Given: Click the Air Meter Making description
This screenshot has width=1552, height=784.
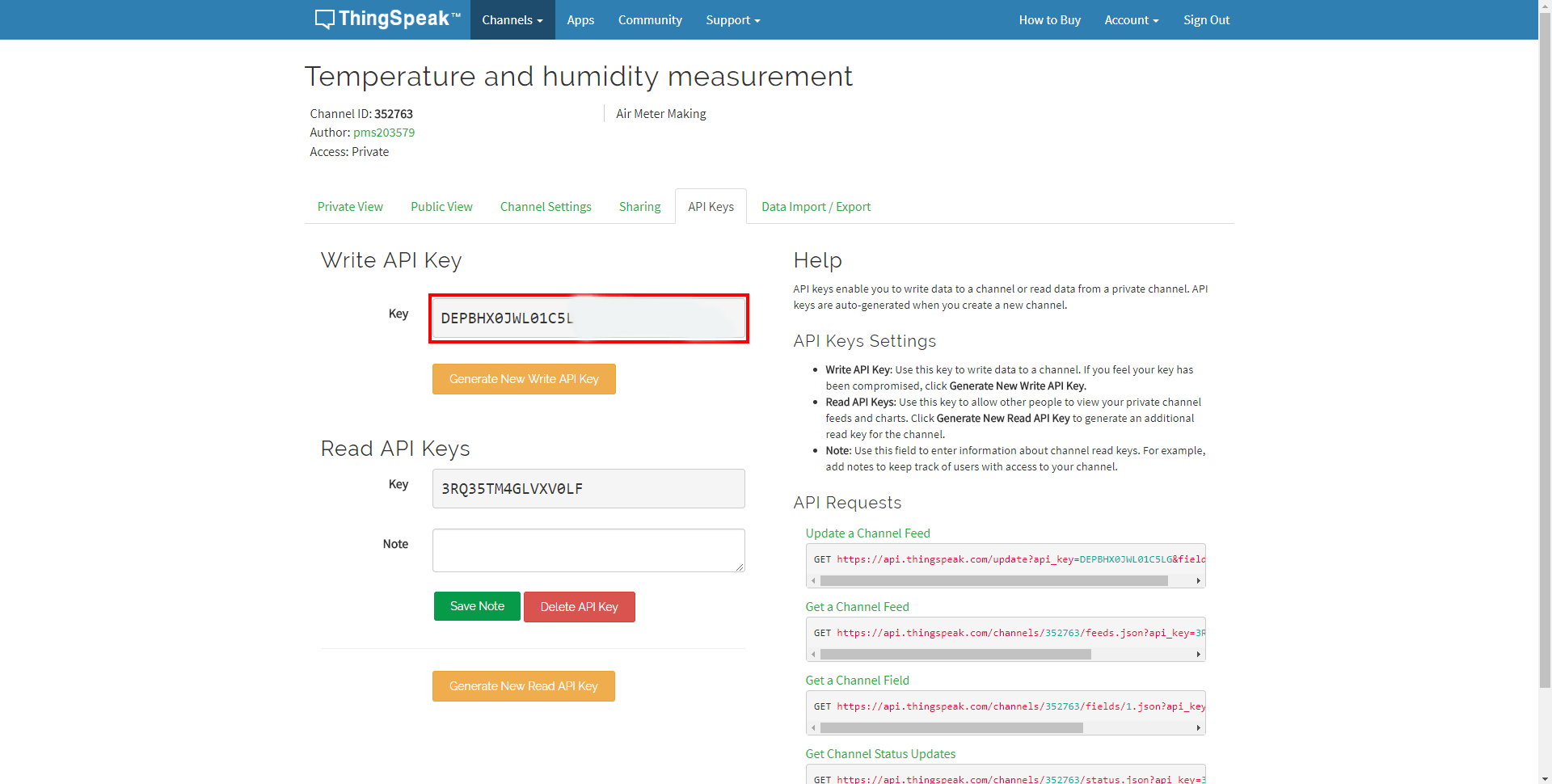Looking at the screenshot, I should tap(661, 114).
